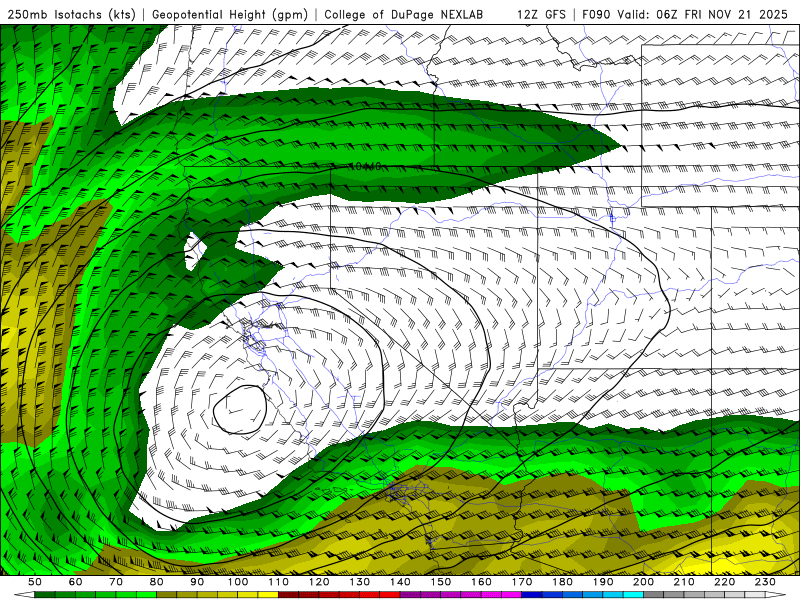The width and height of the screenshot is (800, 600).
Task: Click the 160 value on color scale
Action: click(x=481, y=582)
